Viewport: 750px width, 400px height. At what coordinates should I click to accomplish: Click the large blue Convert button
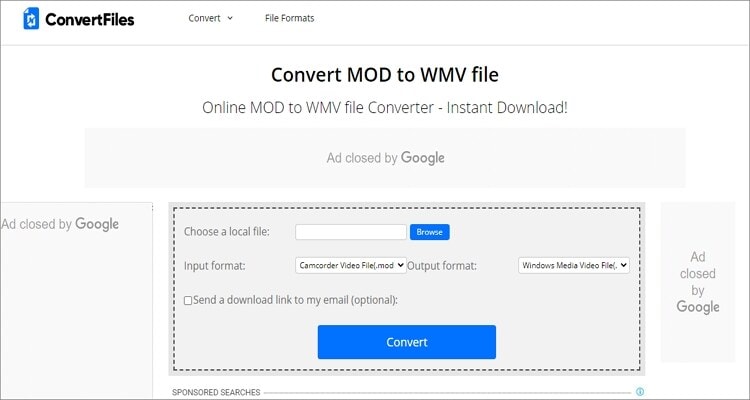pos(407,342)
